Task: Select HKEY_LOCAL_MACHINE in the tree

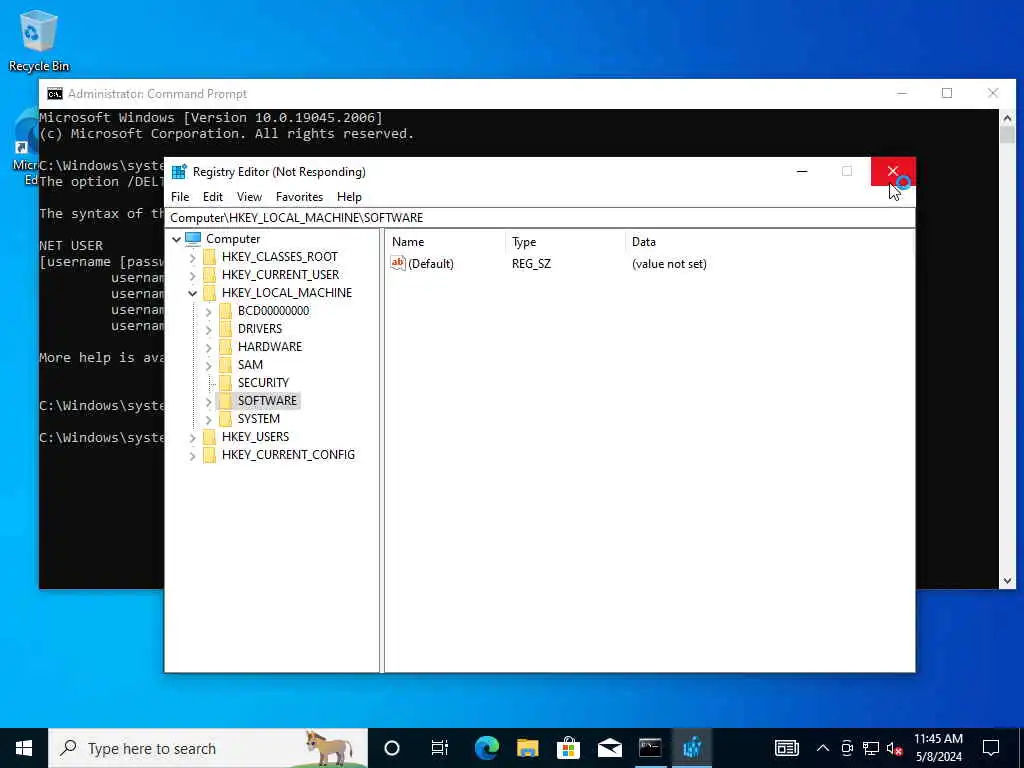Action: [x=287, y=293]
